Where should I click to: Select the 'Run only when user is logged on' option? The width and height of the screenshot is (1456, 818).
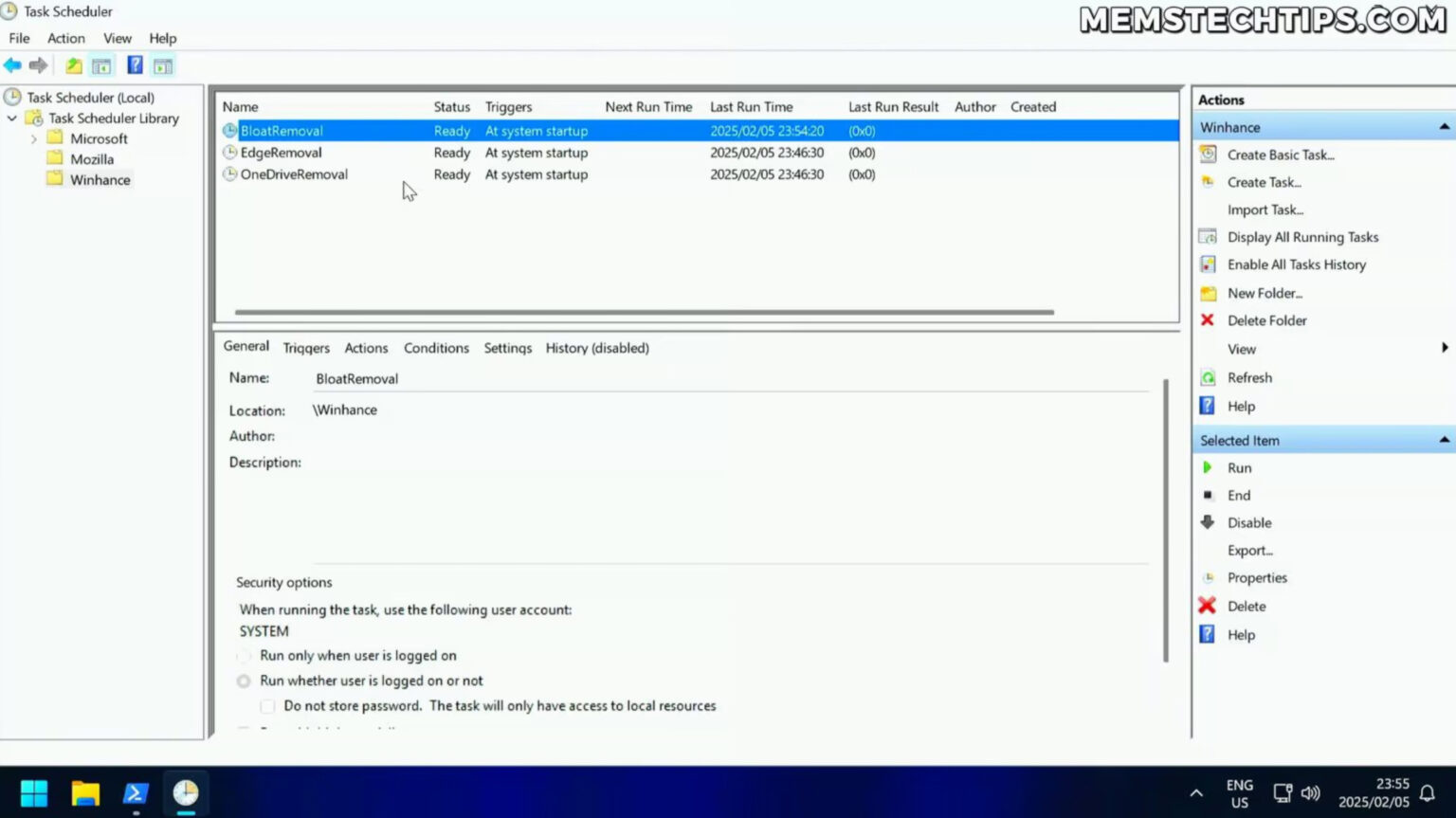coord(244,655)
